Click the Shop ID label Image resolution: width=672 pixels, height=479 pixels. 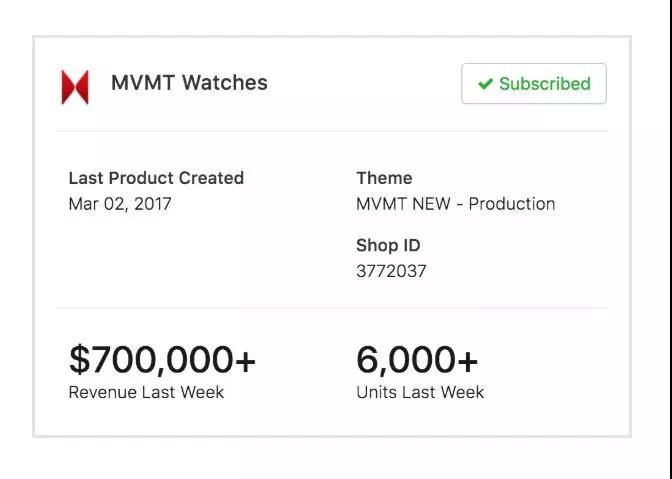388,245
